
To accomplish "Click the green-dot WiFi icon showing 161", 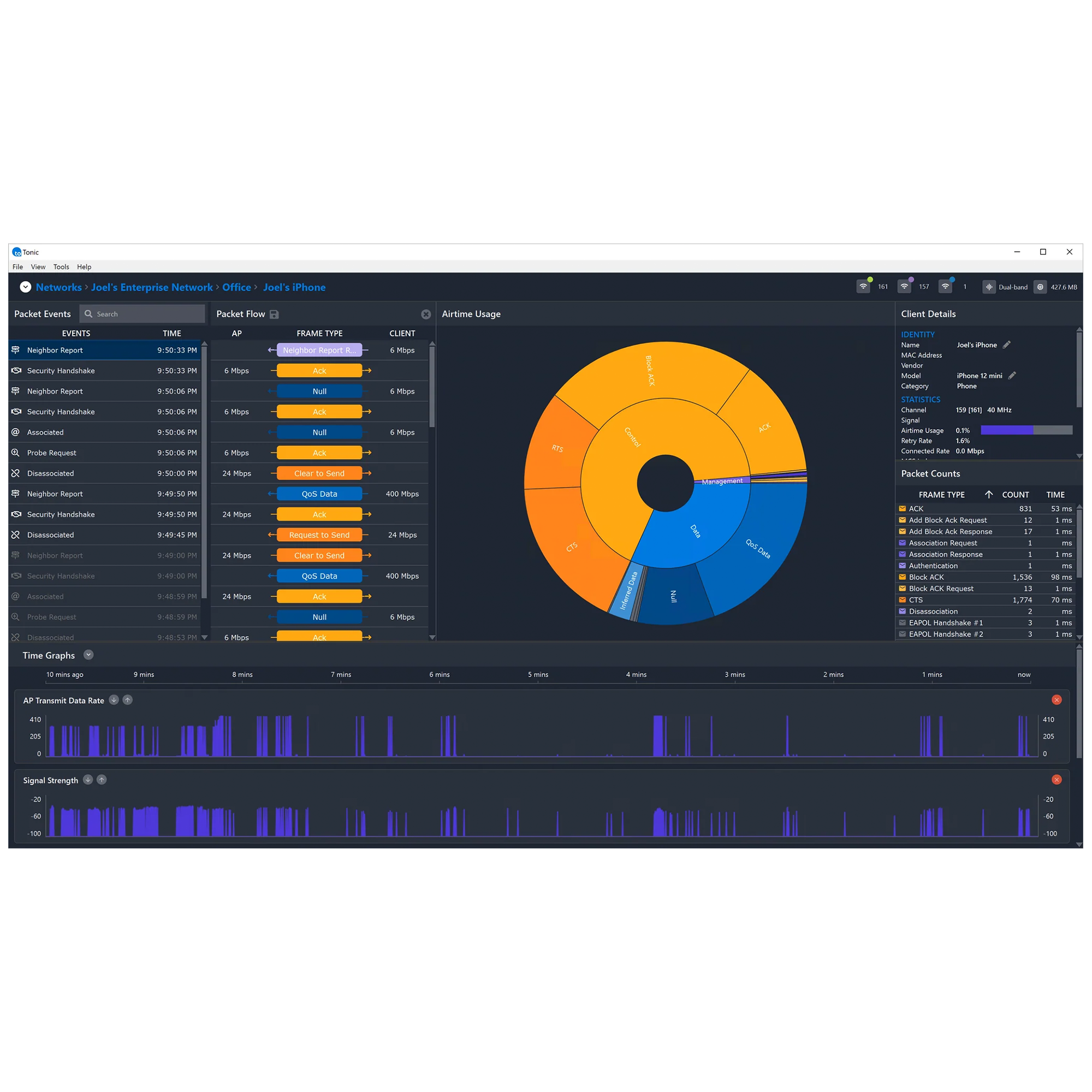I will 863,287.
